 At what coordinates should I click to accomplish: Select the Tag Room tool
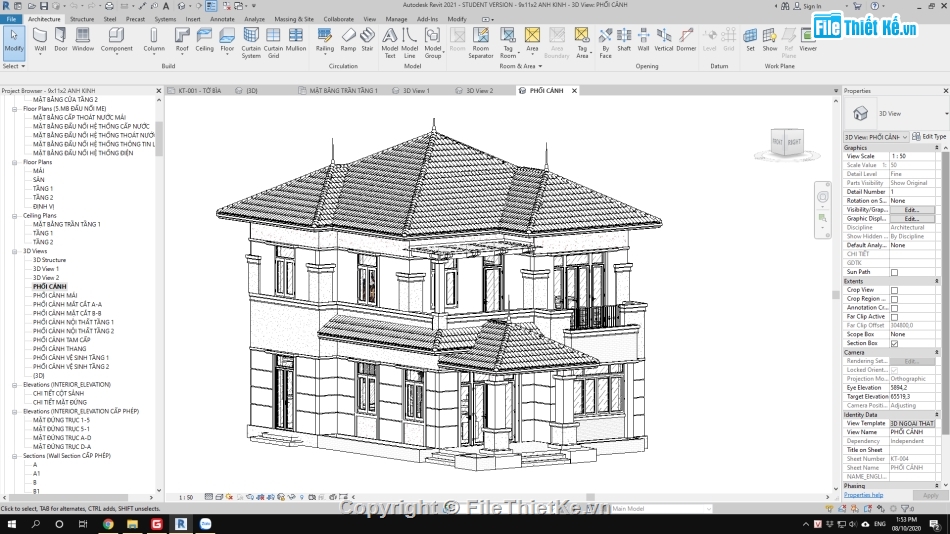coord(508,43)
